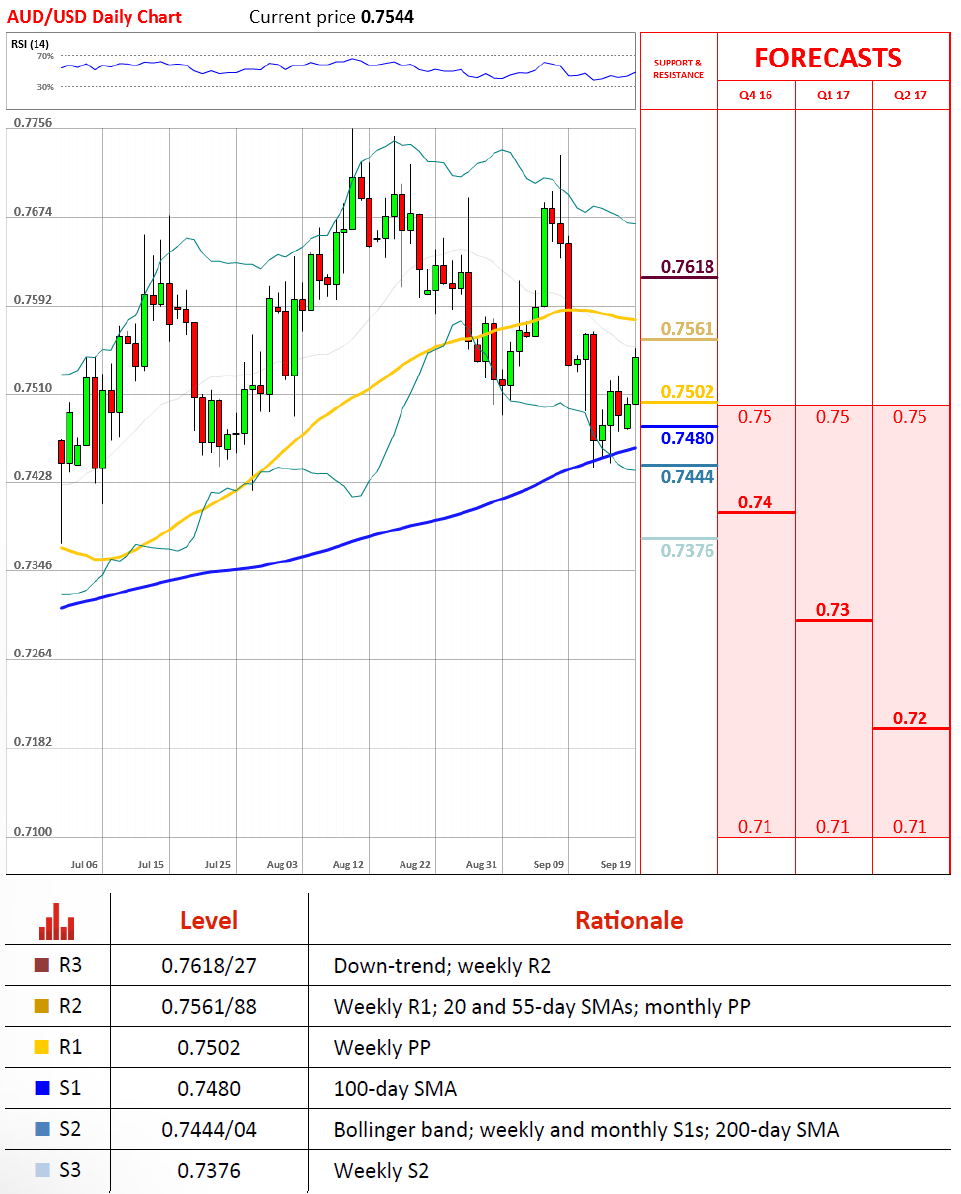Click the R1 yellow color swatch
961x1194 pixels.
tap(42, 1047)
